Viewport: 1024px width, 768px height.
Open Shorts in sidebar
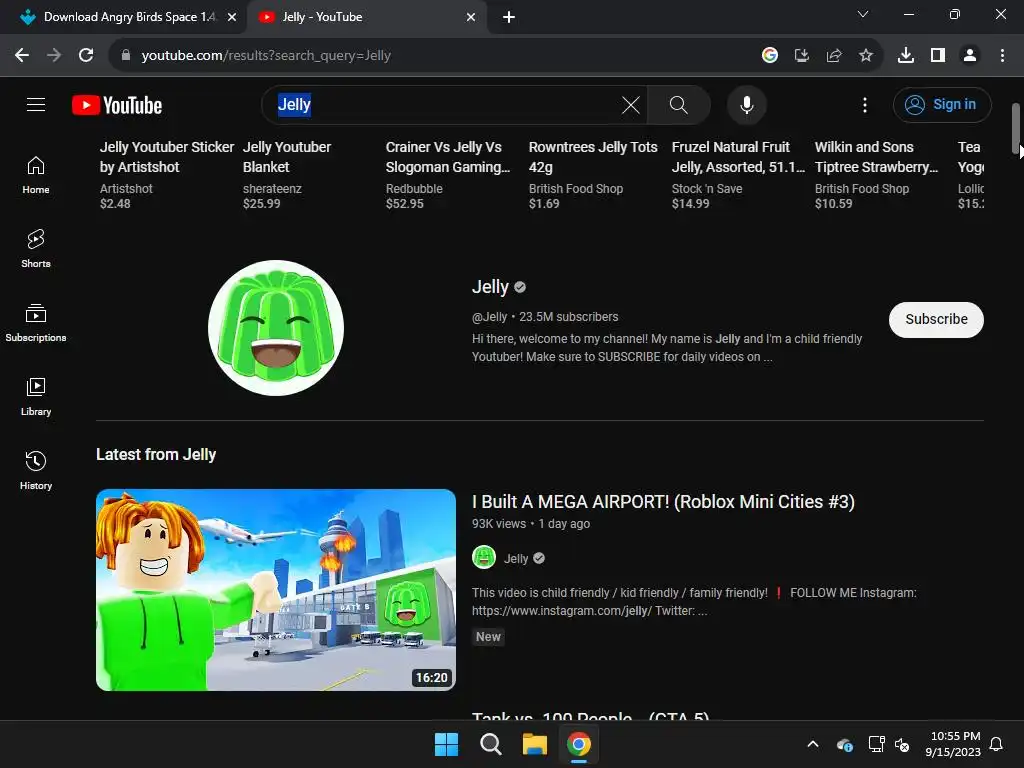tap(36, 249)
